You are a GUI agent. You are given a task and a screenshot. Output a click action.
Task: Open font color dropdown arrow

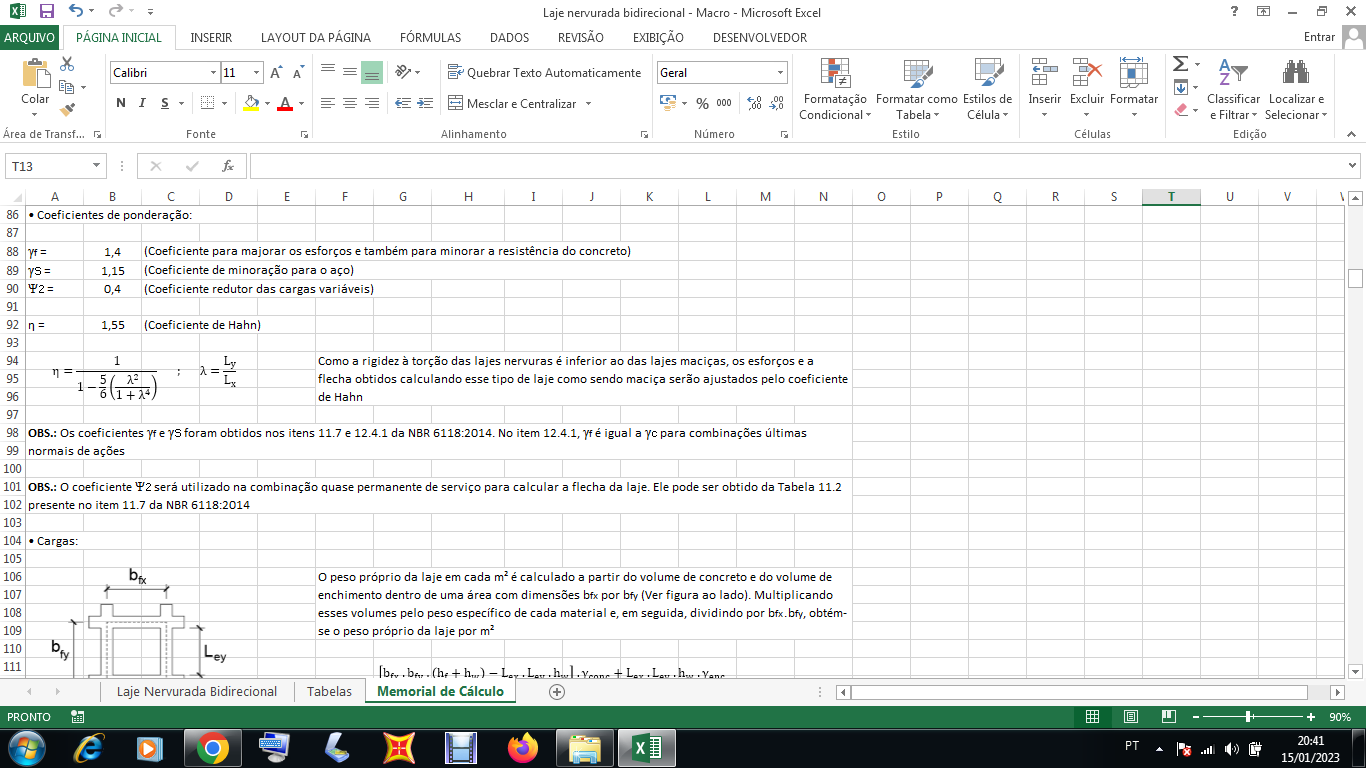click(301, 103)
